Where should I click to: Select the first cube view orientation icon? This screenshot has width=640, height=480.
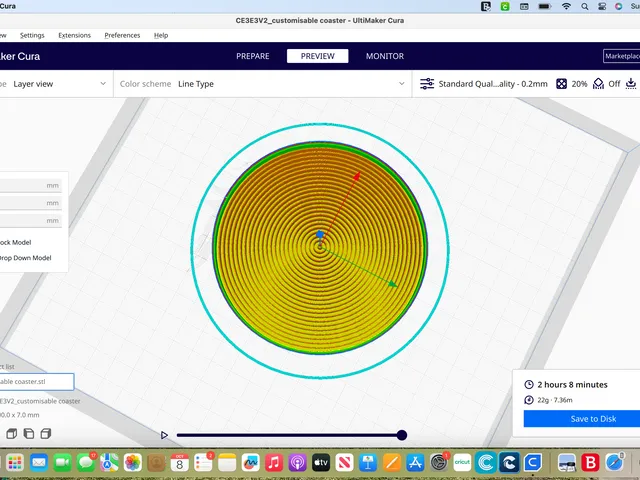(11, 433)
